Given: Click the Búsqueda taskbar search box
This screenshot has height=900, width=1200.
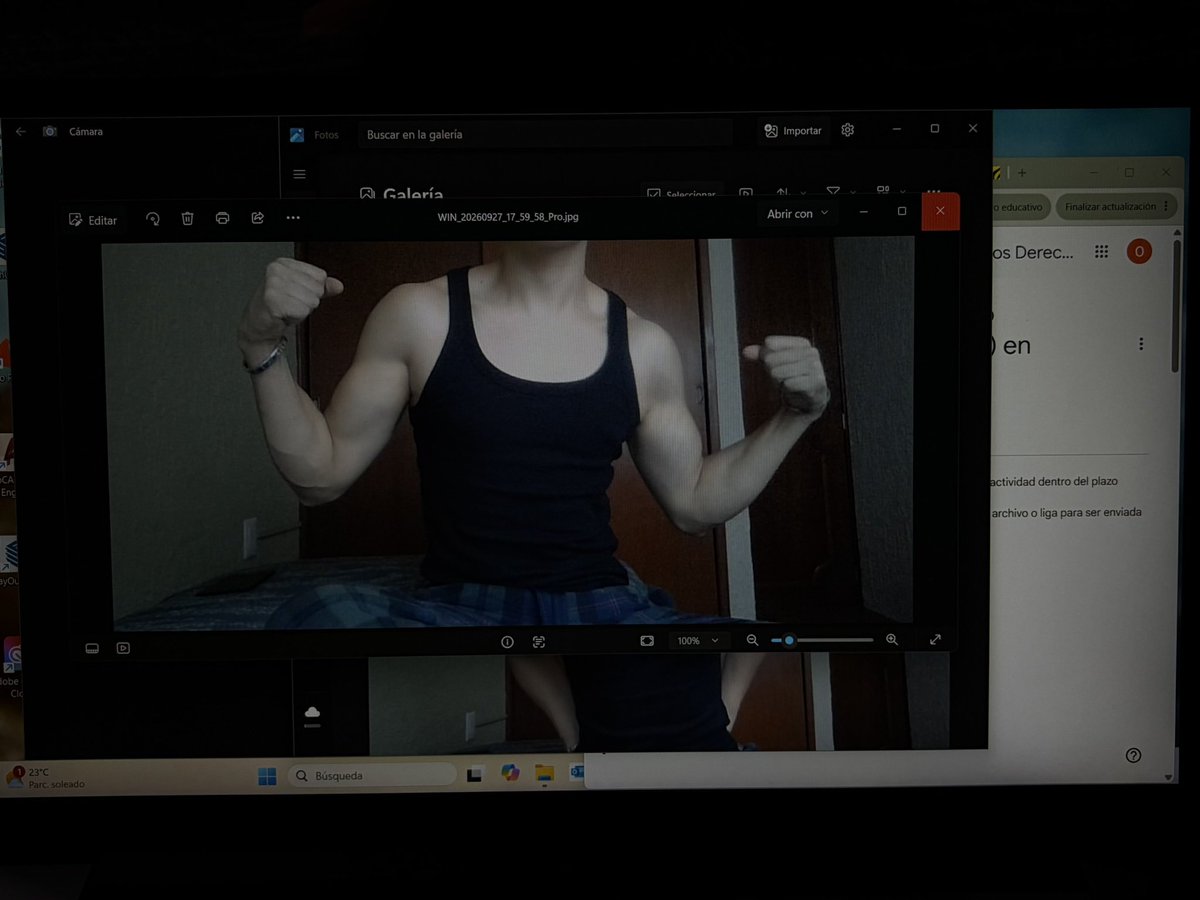Looking at the screenshot, I should [372, 775].
